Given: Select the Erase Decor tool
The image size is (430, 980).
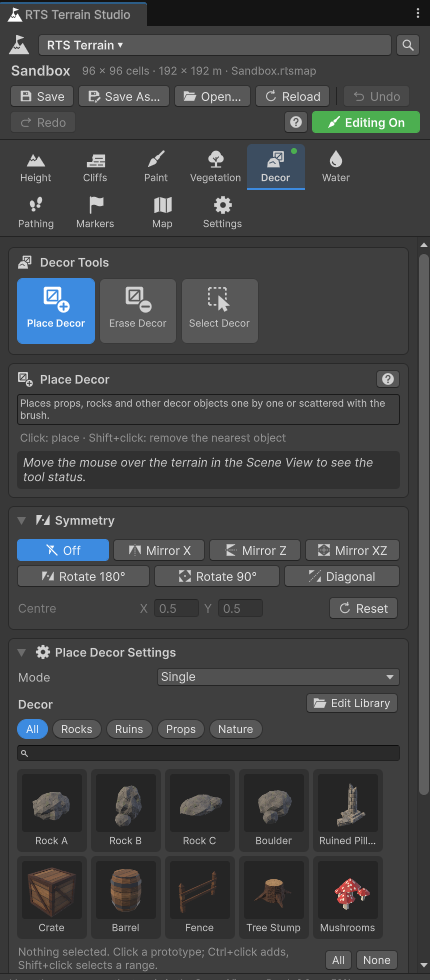Looking at the screenshot, I should (x=138, y=311).
